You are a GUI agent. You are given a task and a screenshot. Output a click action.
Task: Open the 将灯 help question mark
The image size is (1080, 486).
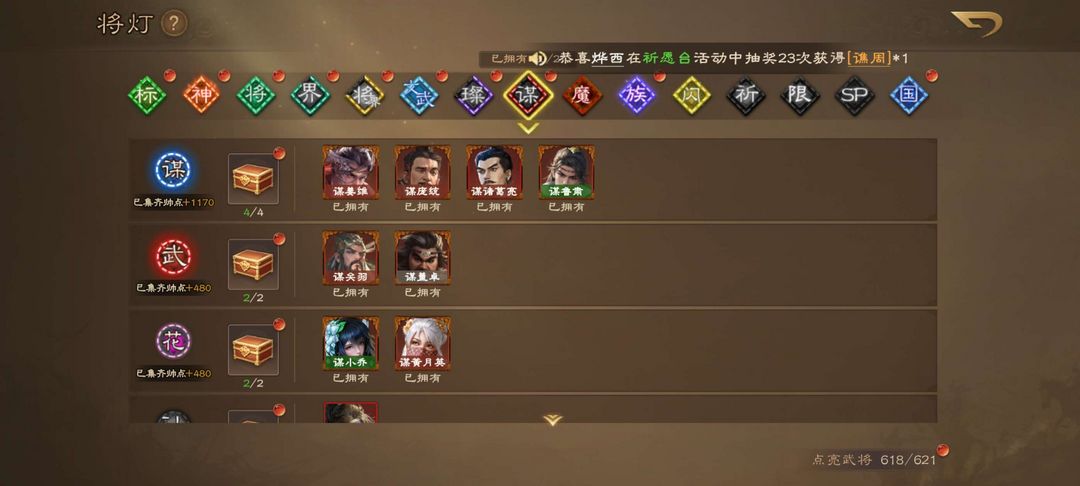(174, 24)
